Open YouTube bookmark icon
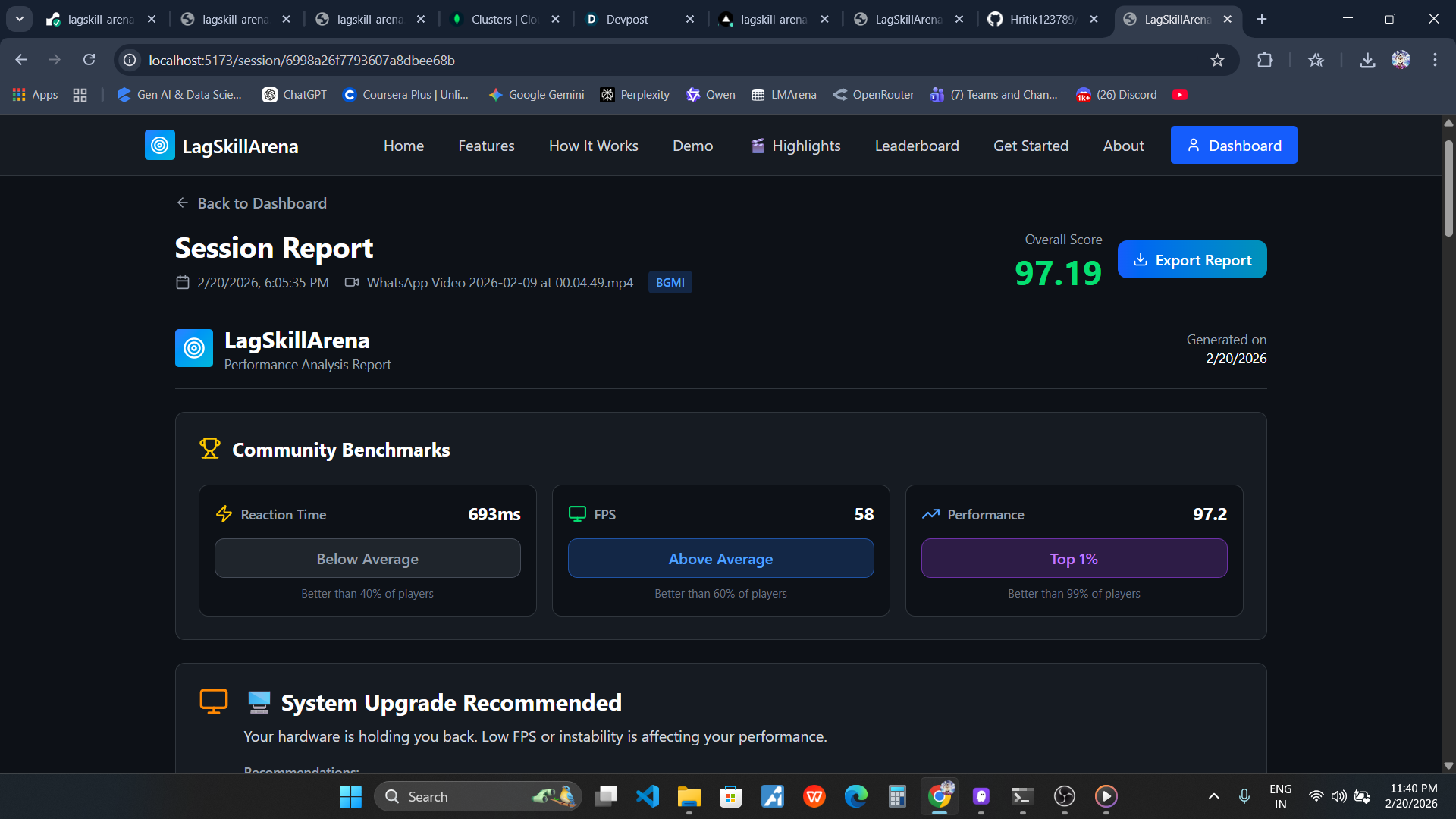 [x=1179, y=95]
